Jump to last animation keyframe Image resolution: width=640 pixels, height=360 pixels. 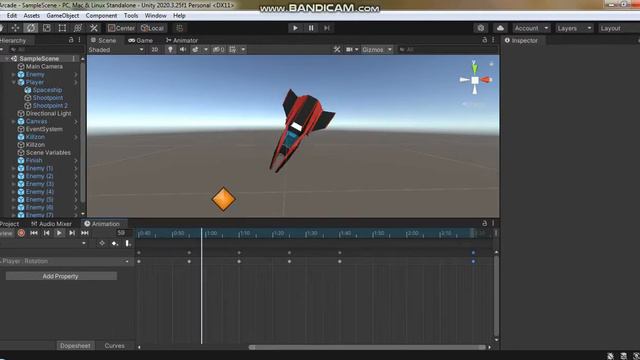point(84,233)
